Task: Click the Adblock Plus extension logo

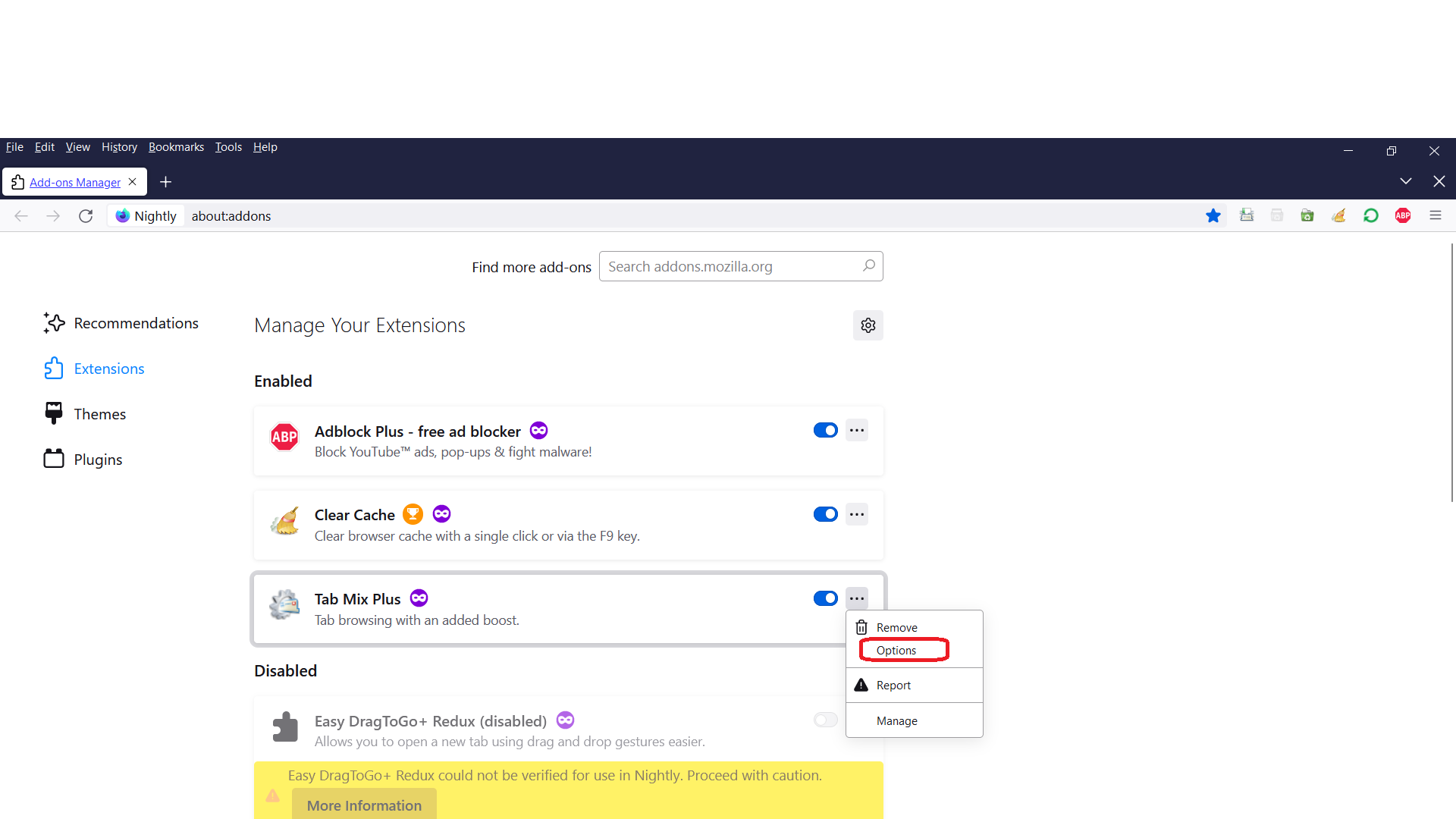Action: click(x=284, y=437)
